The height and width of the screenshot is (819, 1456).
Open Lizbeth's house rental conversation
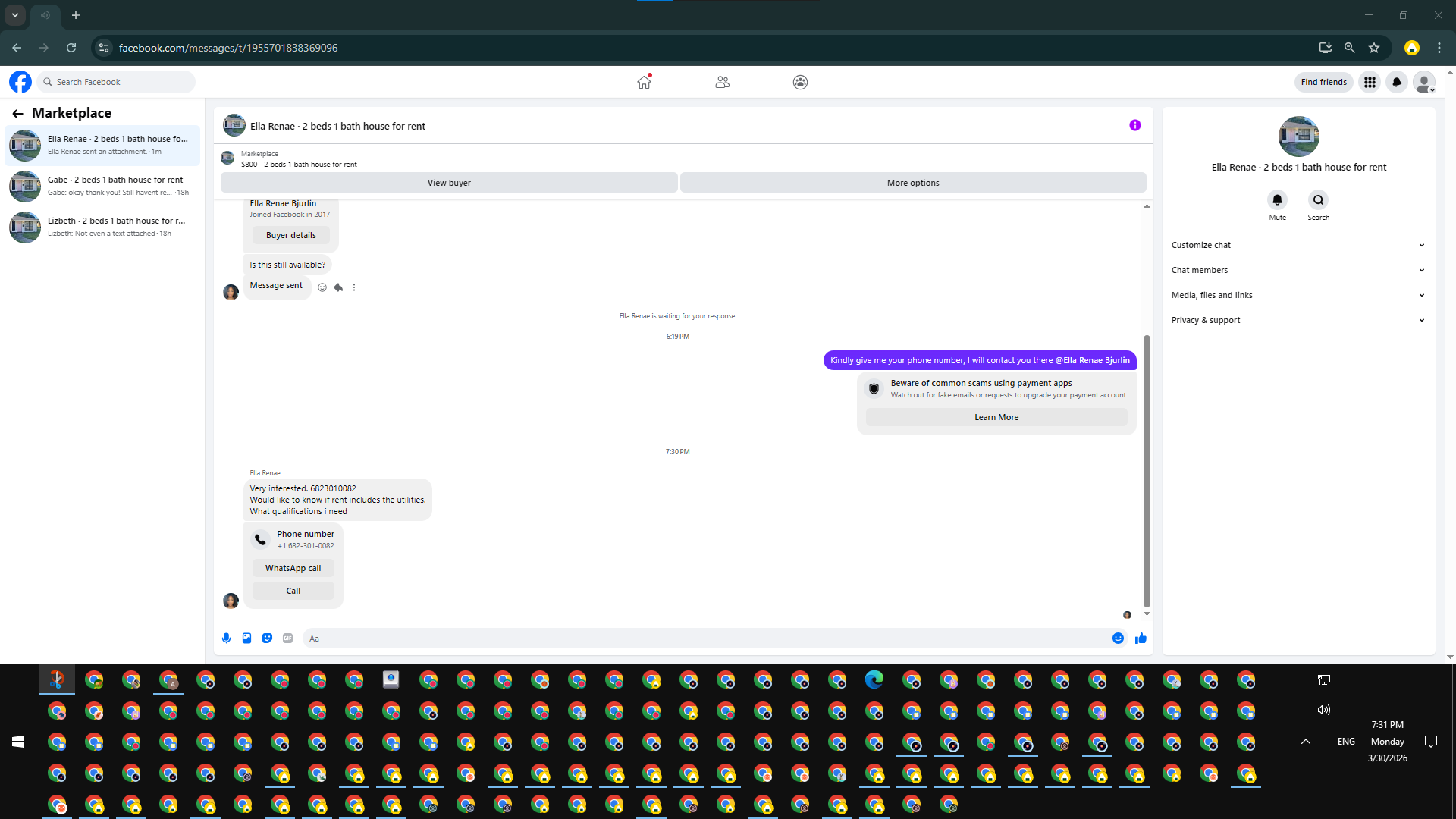click(x=102, y=227)
